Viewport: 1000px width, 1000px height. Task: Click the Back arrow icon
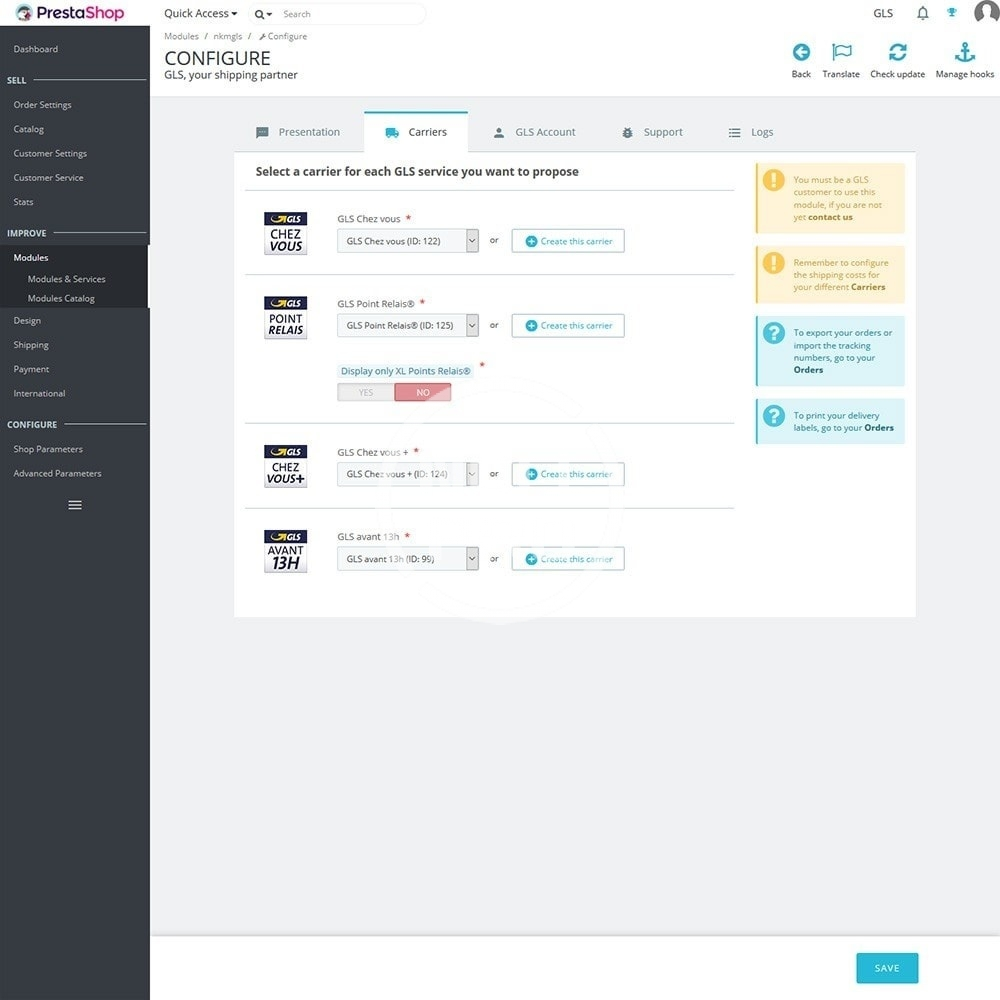tap(801, 53)
